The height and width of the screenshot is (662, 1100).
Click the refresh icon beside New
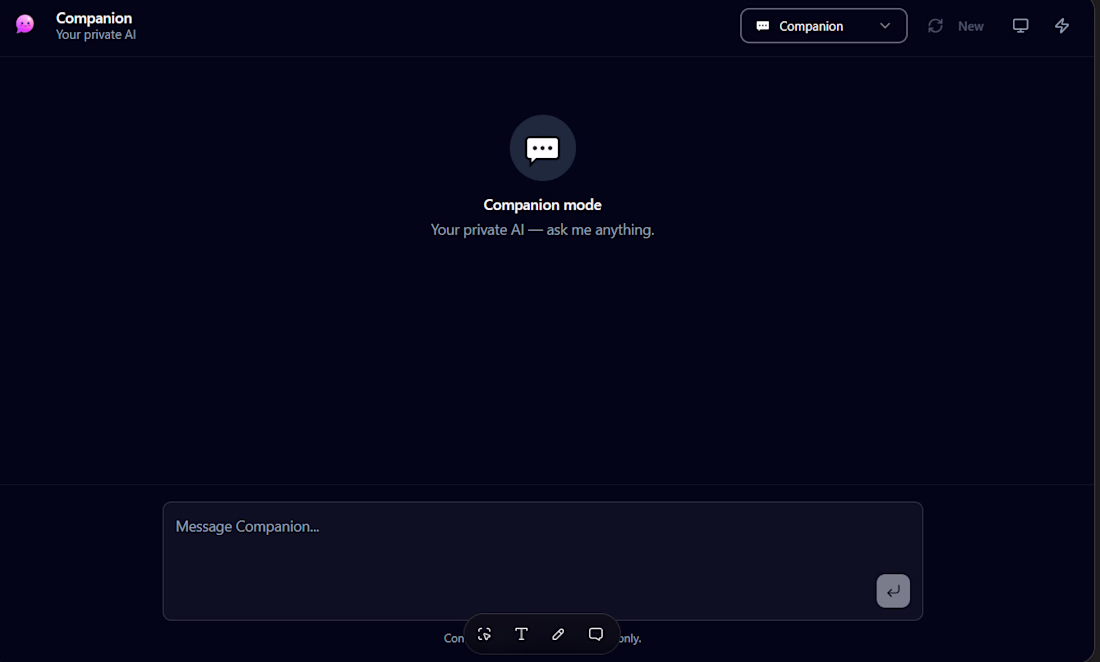click(935, 26)
